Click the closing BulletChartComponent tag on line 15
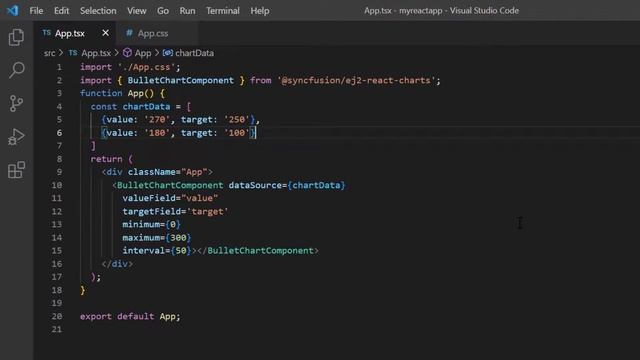The width and height of the screenshot is (640, 360). point(258,251)
